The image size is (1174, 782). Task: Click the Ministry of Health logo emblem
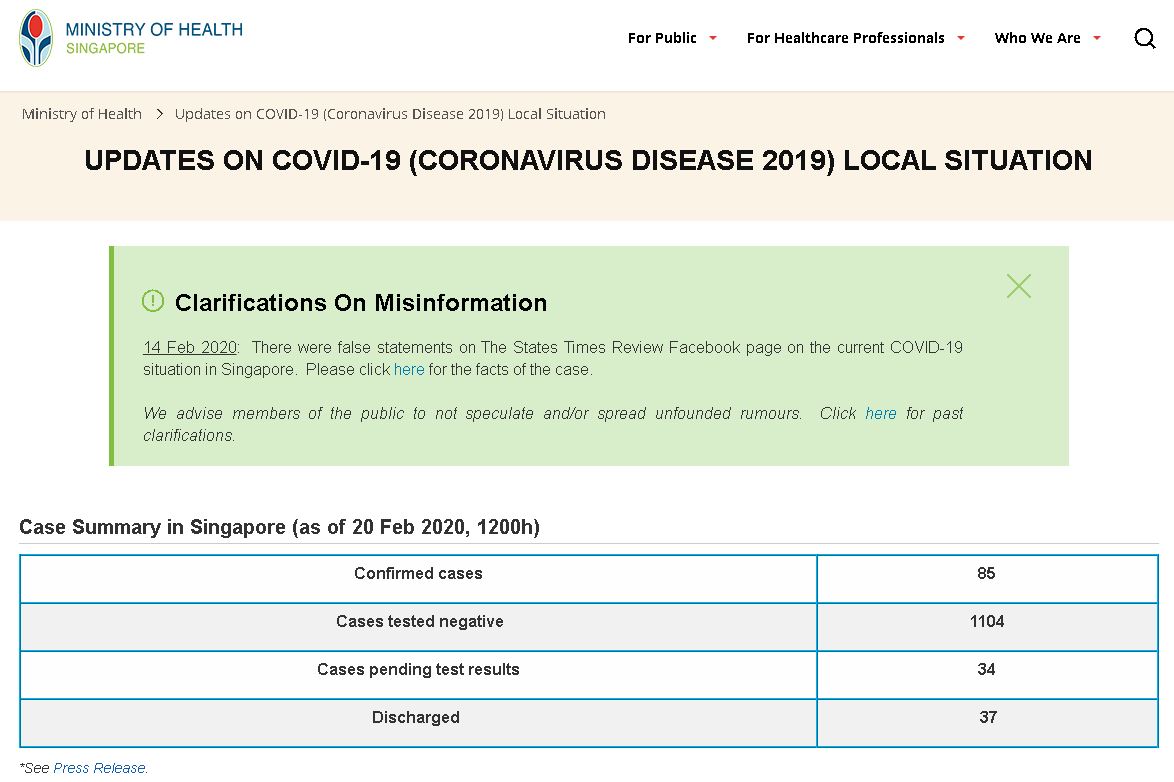tap(36, 38)
